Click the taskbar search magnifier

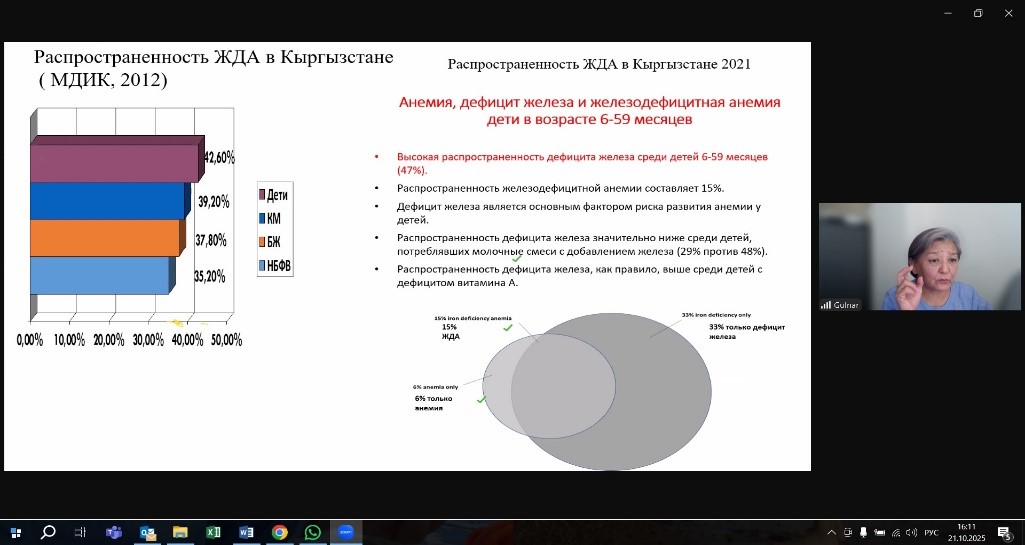coord(47,533)
